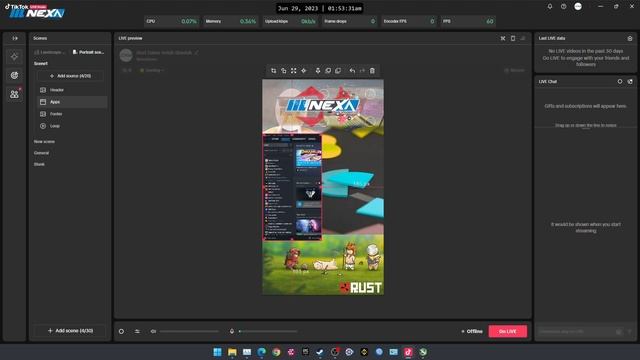Click the TikTok LIVE Studio taskbar icon

click(x=408, y=352)
